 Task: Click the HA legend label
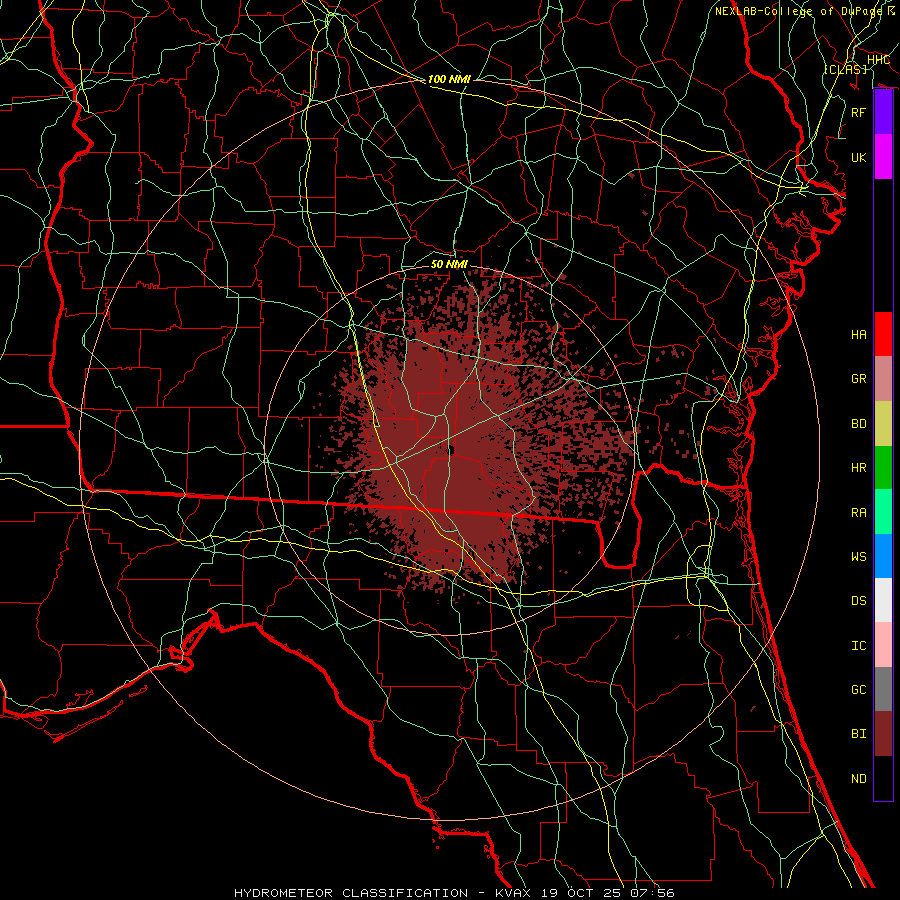859,334
